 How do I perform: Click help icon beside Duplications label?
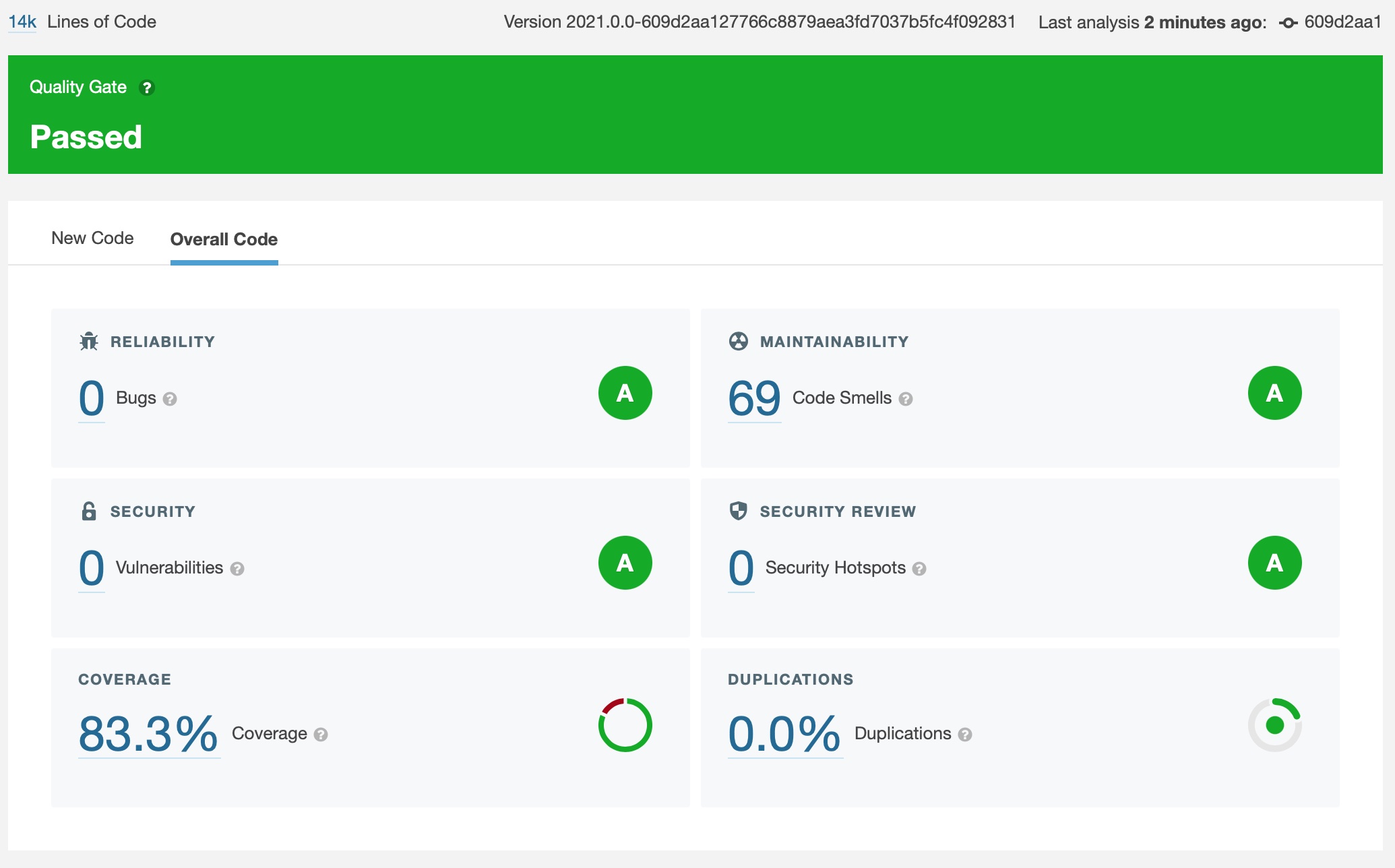965,735
